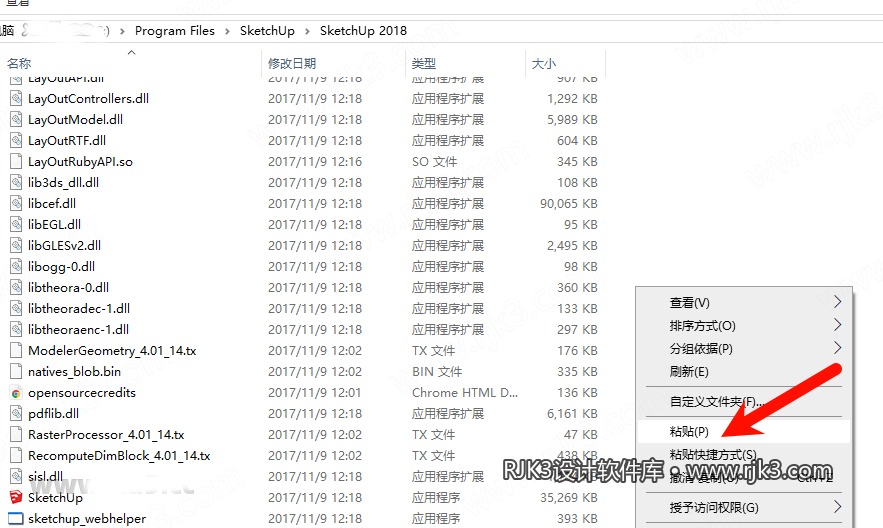This screenshot has height=528, width=883.
Task: Click the RasterProcessor_4.01_14.tx file icon
Action: click(16, 435)
